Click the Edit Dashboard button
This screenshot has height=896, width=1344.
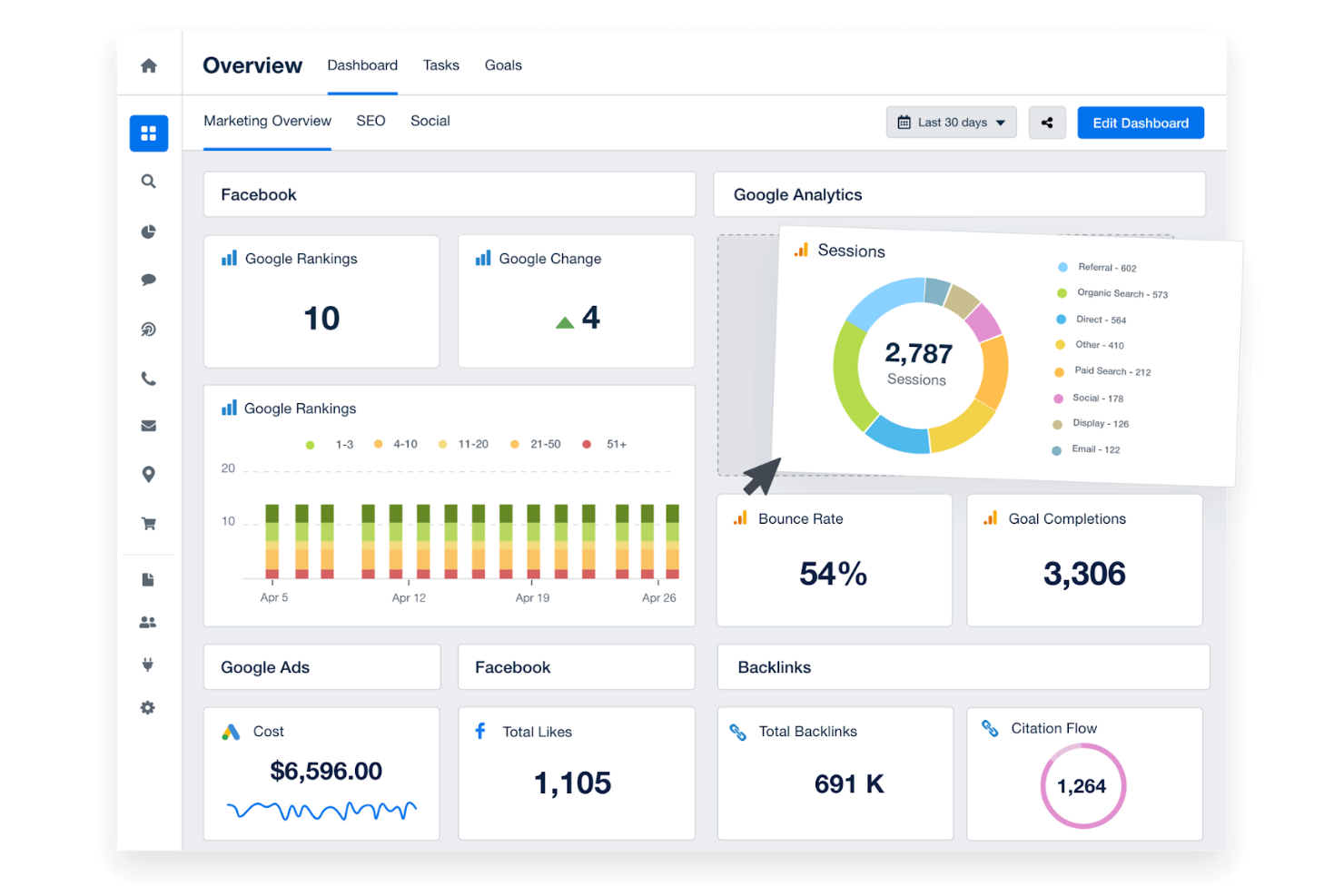(x=1141, y=123)
